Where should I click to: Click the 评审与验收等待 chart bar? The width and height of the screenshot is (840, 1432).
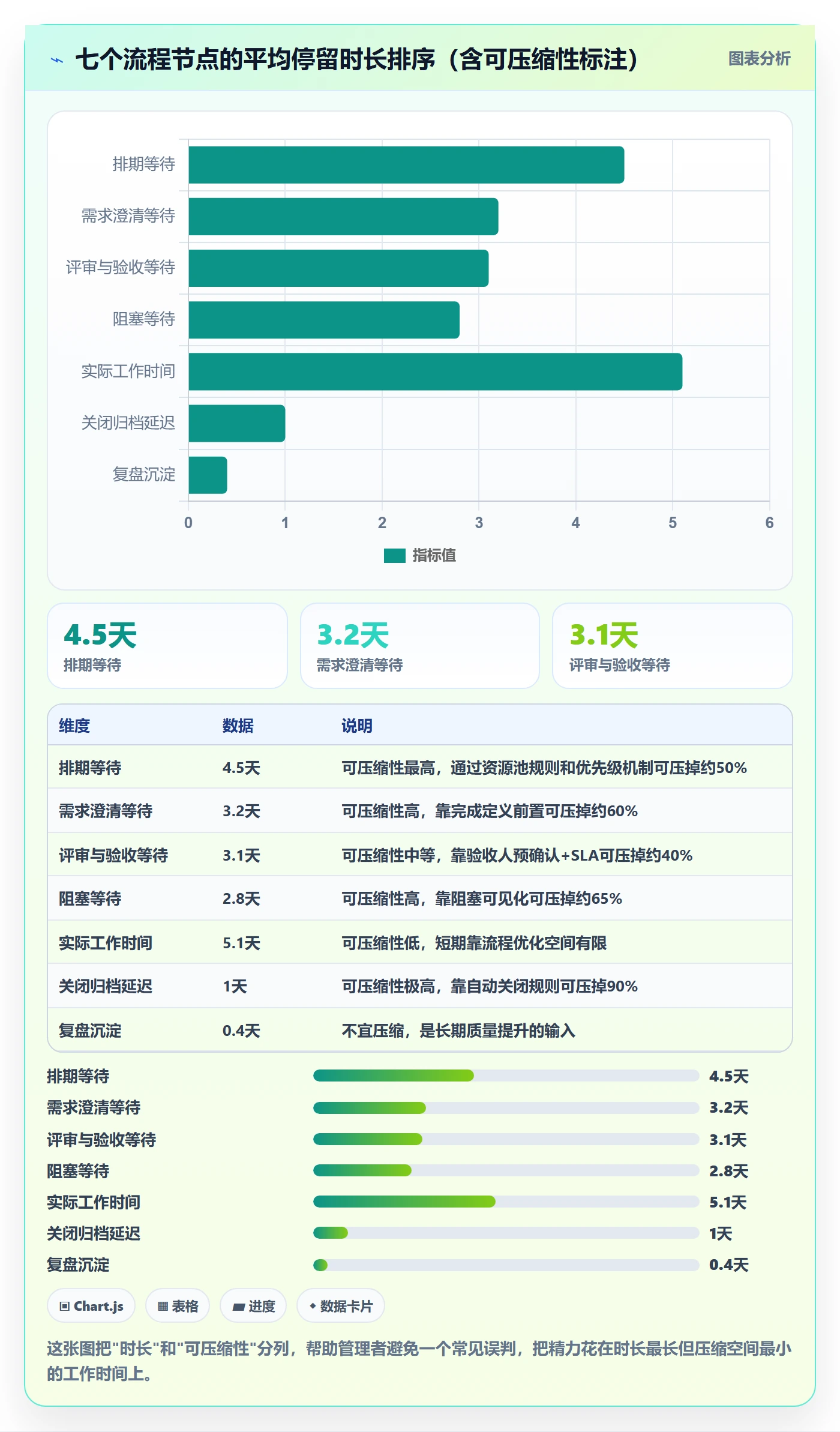338,268
